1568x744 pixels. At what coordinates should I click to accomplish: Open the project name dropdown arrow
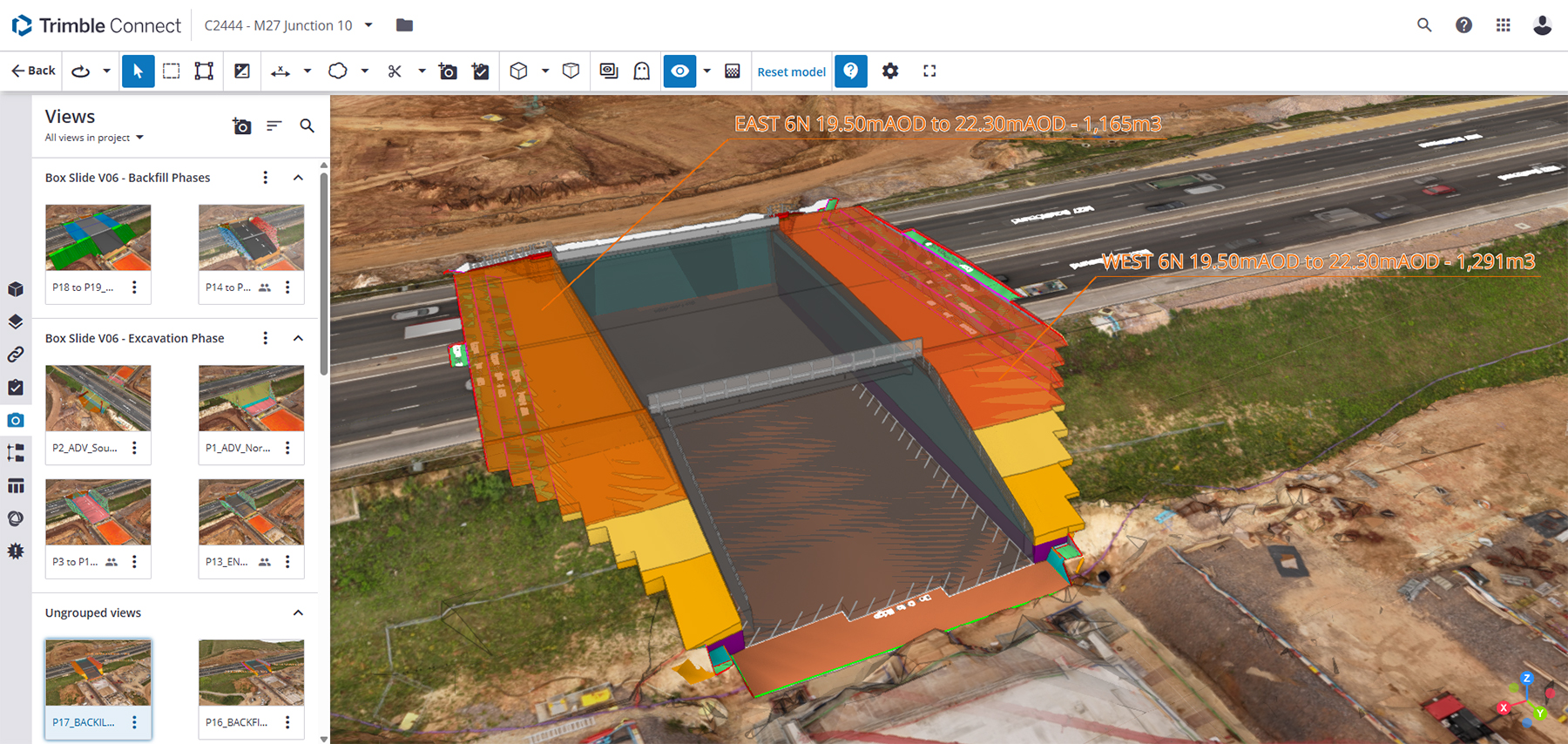368,25
